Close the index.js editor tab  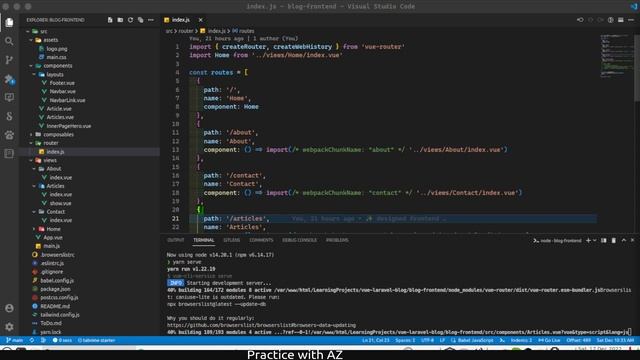tap(200, 20)
